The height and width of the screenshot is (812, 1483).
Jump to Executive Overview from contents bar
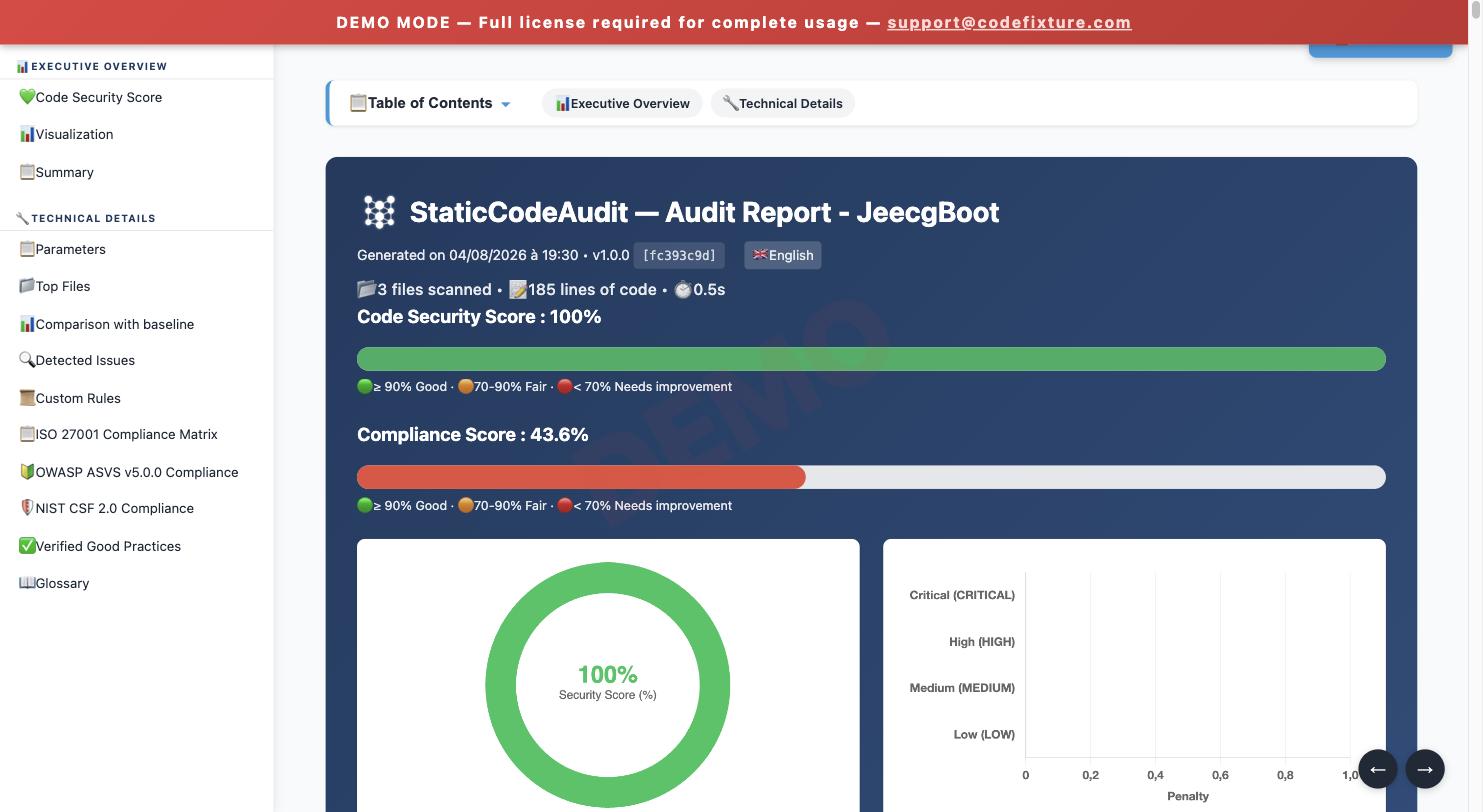click(622, 103)
